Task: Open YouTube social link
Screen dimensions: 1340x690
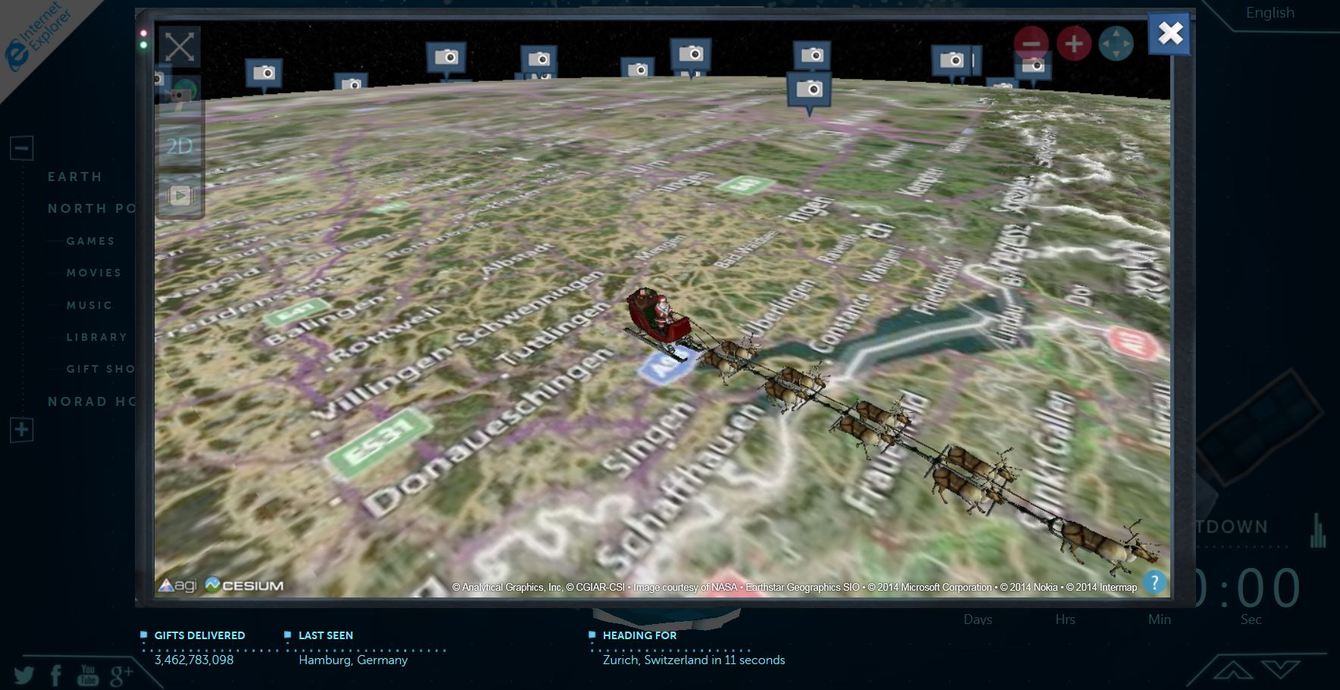Action: tap(87, 675)
